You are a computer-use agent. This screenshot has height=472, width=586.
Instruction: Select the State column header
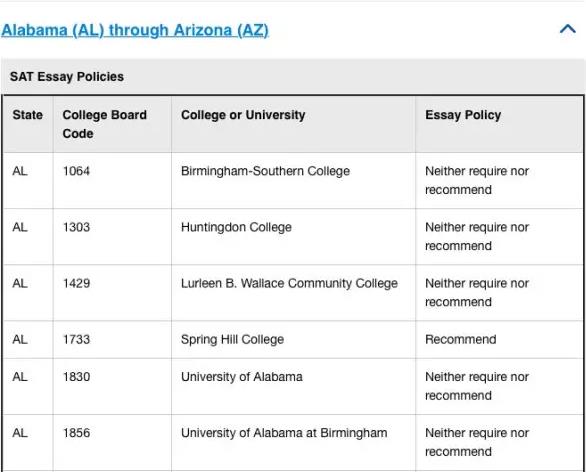[x=28, y=124]
